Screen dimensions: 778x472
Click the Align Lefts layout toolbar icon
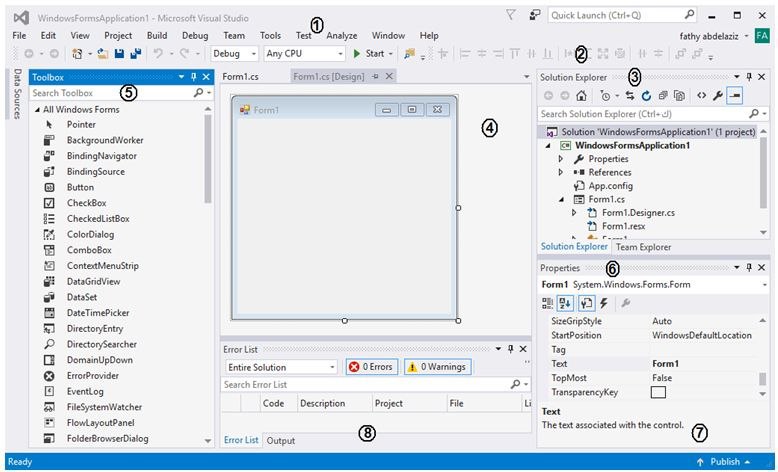465,54
